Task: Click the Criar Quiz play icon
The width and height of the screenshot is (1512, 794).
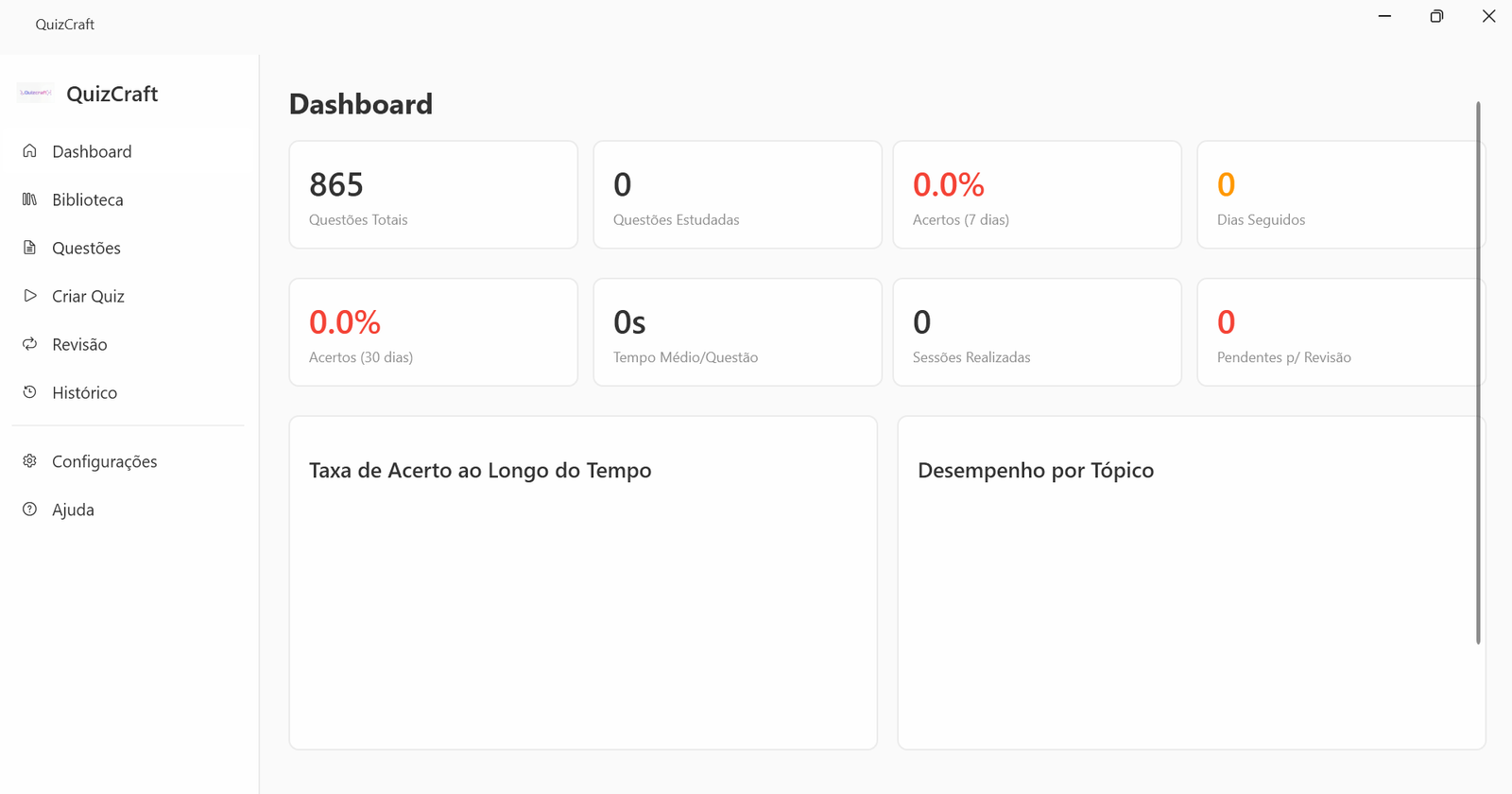Action: [x=30, y=296]
